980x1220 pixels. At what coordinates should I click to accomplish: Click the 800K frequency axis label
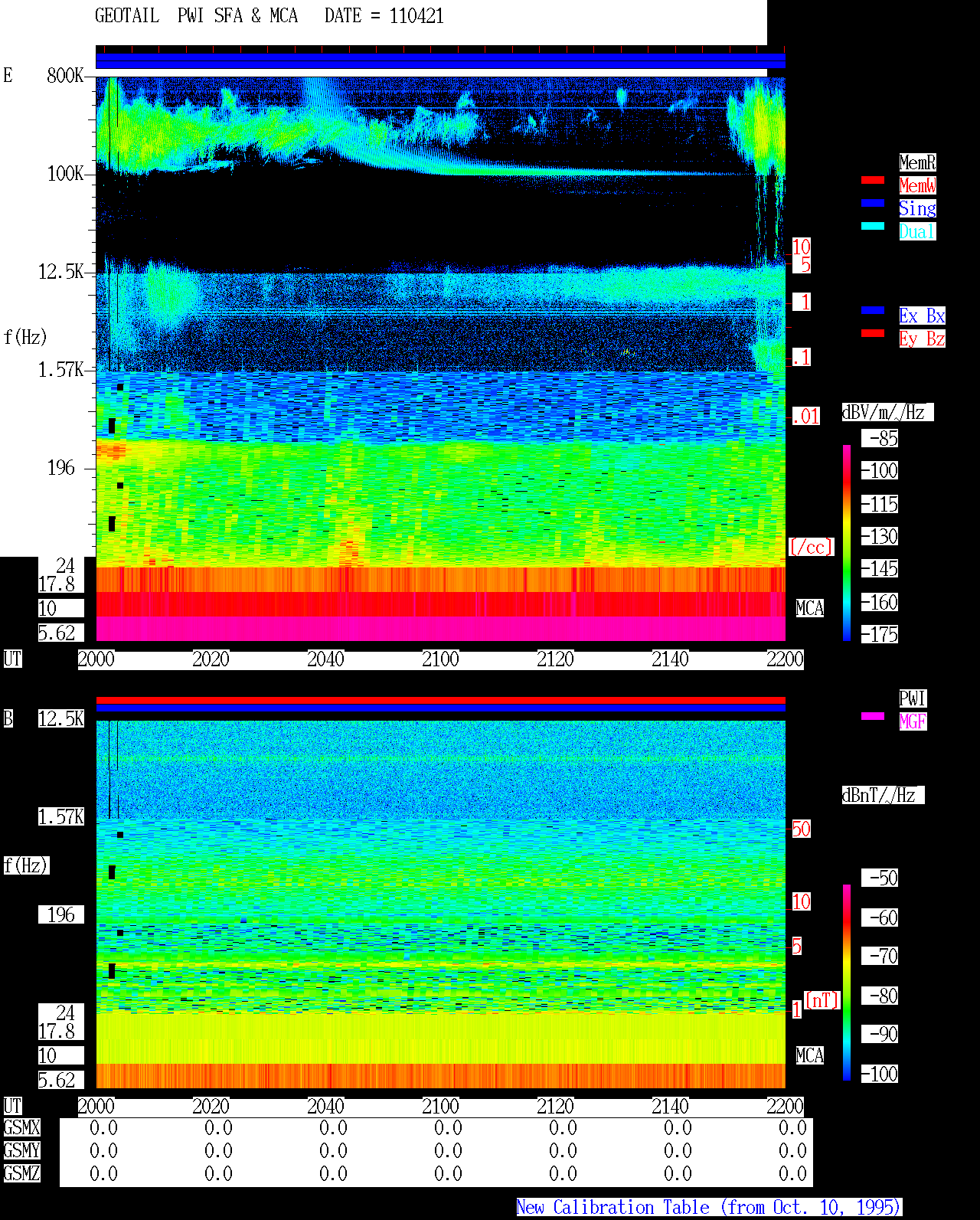tap(65, 75)
